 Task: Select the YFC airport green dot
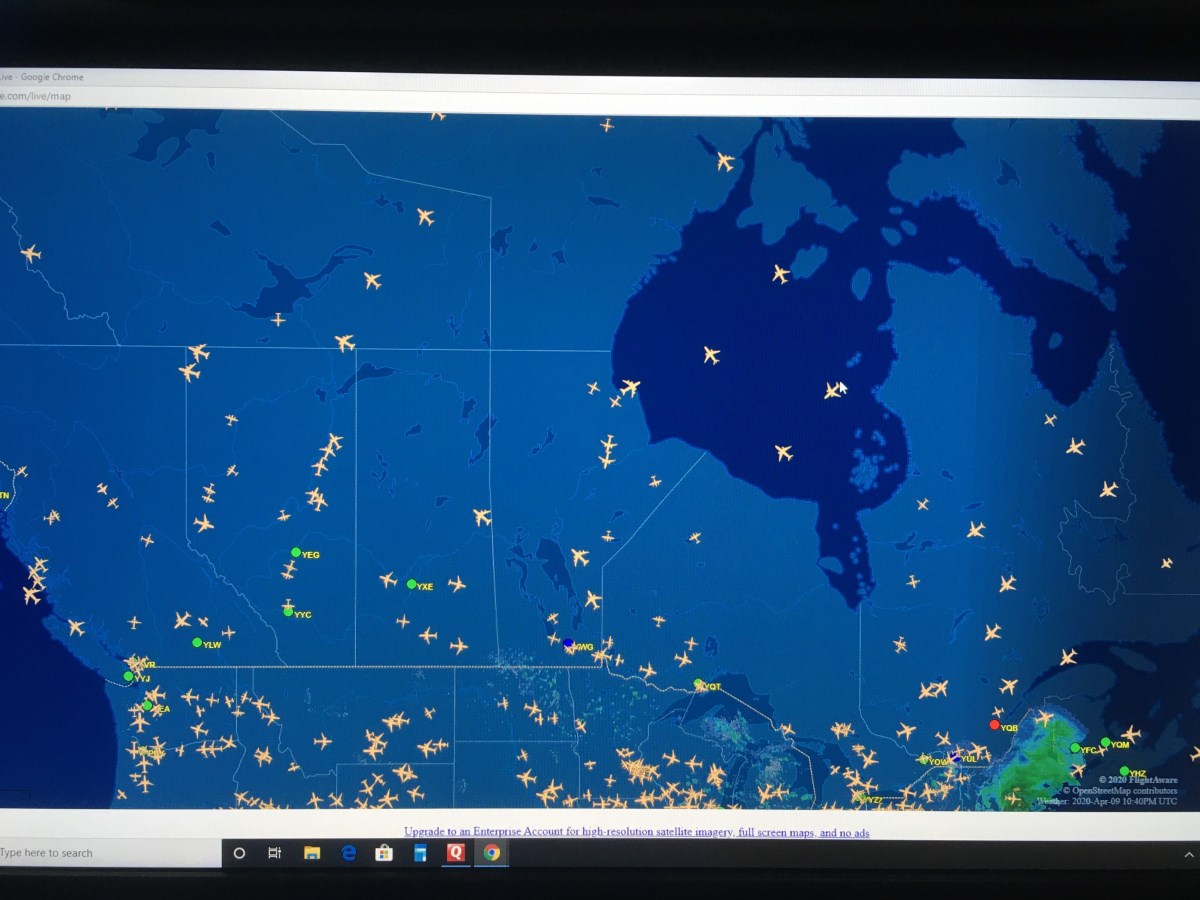click(1075, 748)
